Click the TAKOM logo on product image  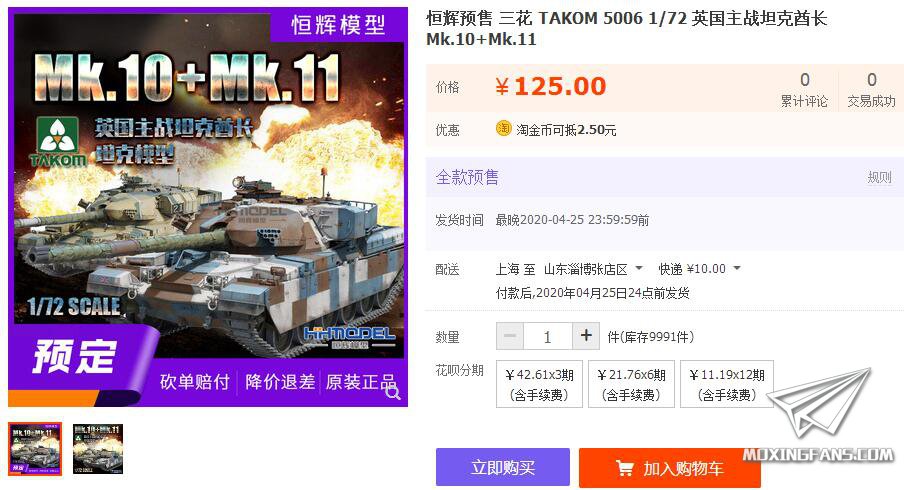58,142
